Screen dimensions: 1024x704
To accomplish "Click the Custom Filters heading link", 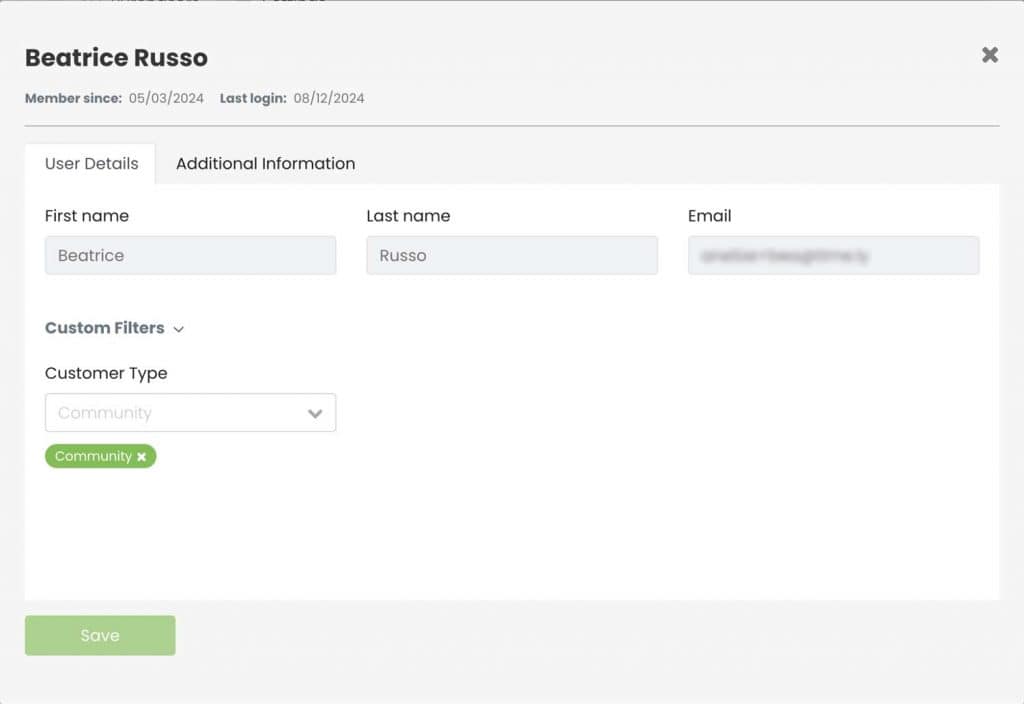I will [x=104, y=328].
